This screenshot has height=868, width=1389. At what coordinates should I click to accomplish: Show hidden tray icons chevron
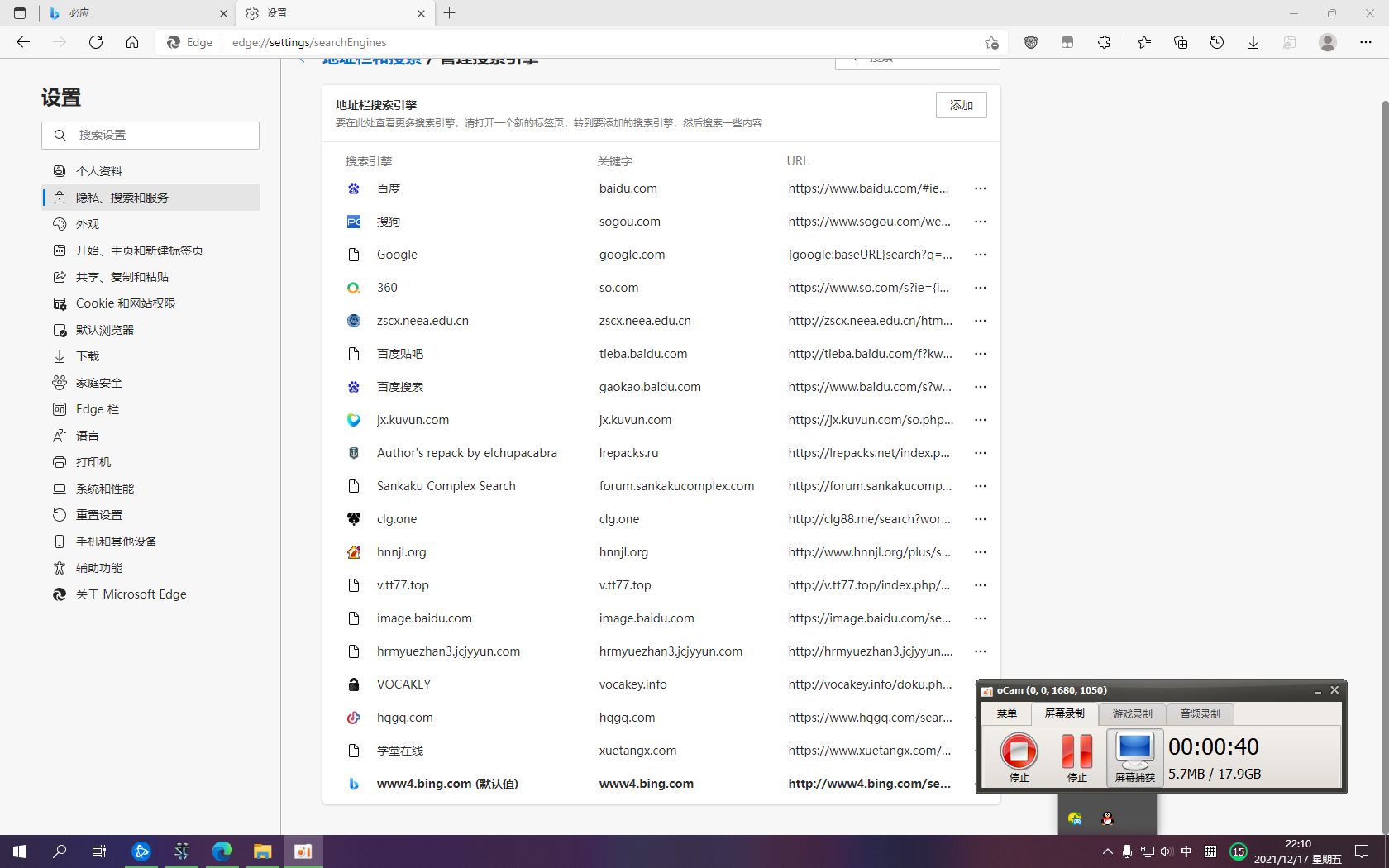click(x=1107, y=851)
